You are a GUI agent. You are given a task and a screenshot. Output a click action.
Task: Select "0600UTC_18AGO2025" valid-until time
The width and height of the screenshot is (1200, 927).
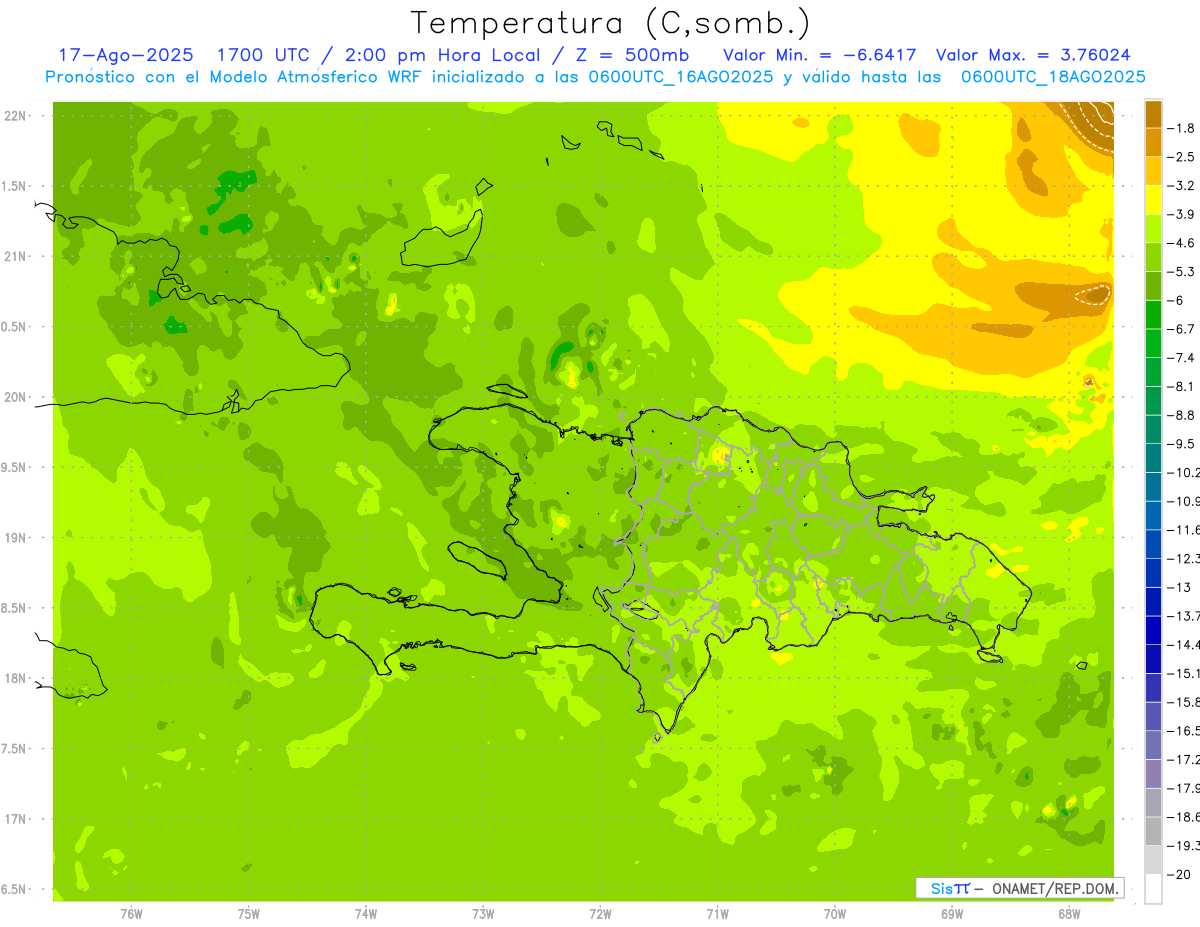1053,77
